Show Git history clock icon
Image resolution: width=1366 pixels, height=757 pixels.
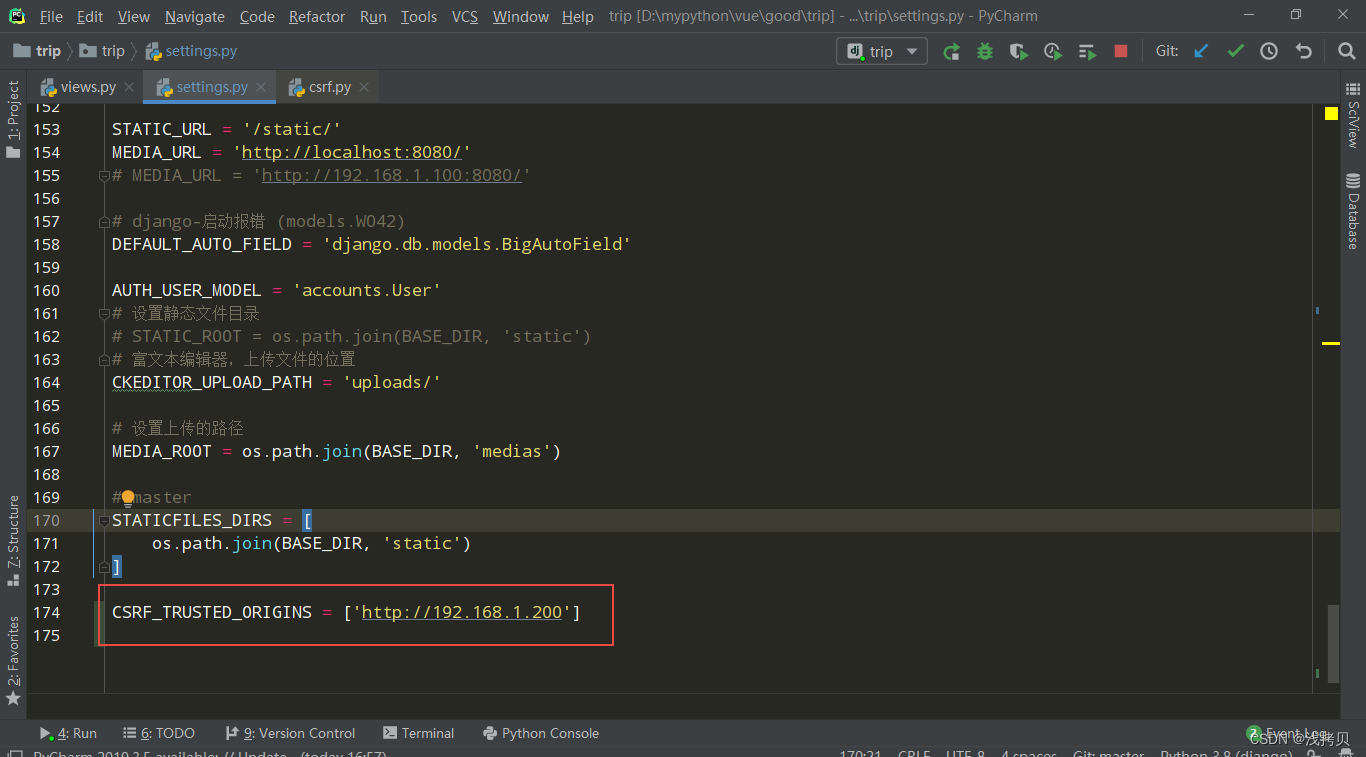pos(1269,51)
